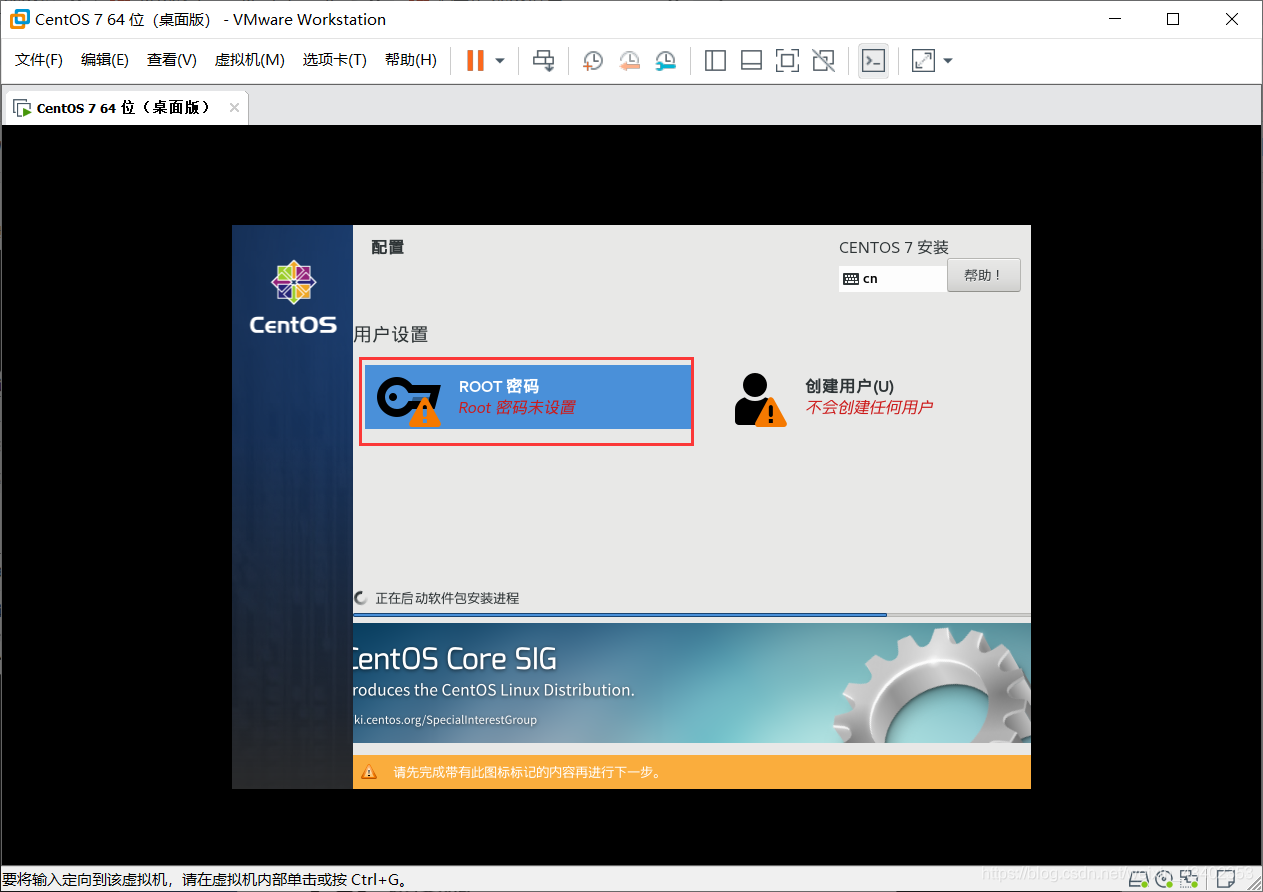Image resolution: width=1263 pixels, height=892 pixels.
Task: Open the 查看(V) menu
Action: 172,60
